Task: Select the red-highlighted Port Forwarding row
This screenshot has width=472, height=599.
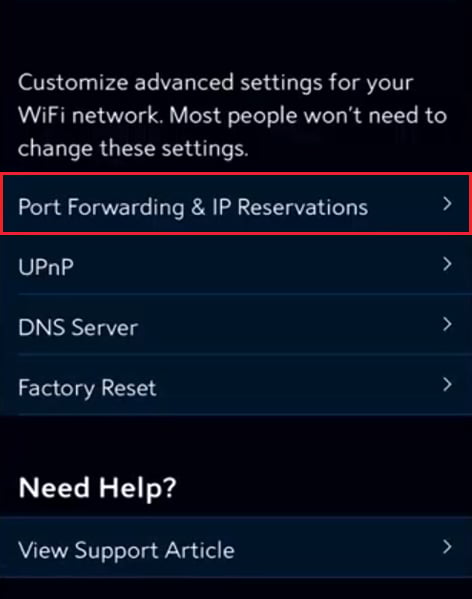Action: (x=236, y=204)
